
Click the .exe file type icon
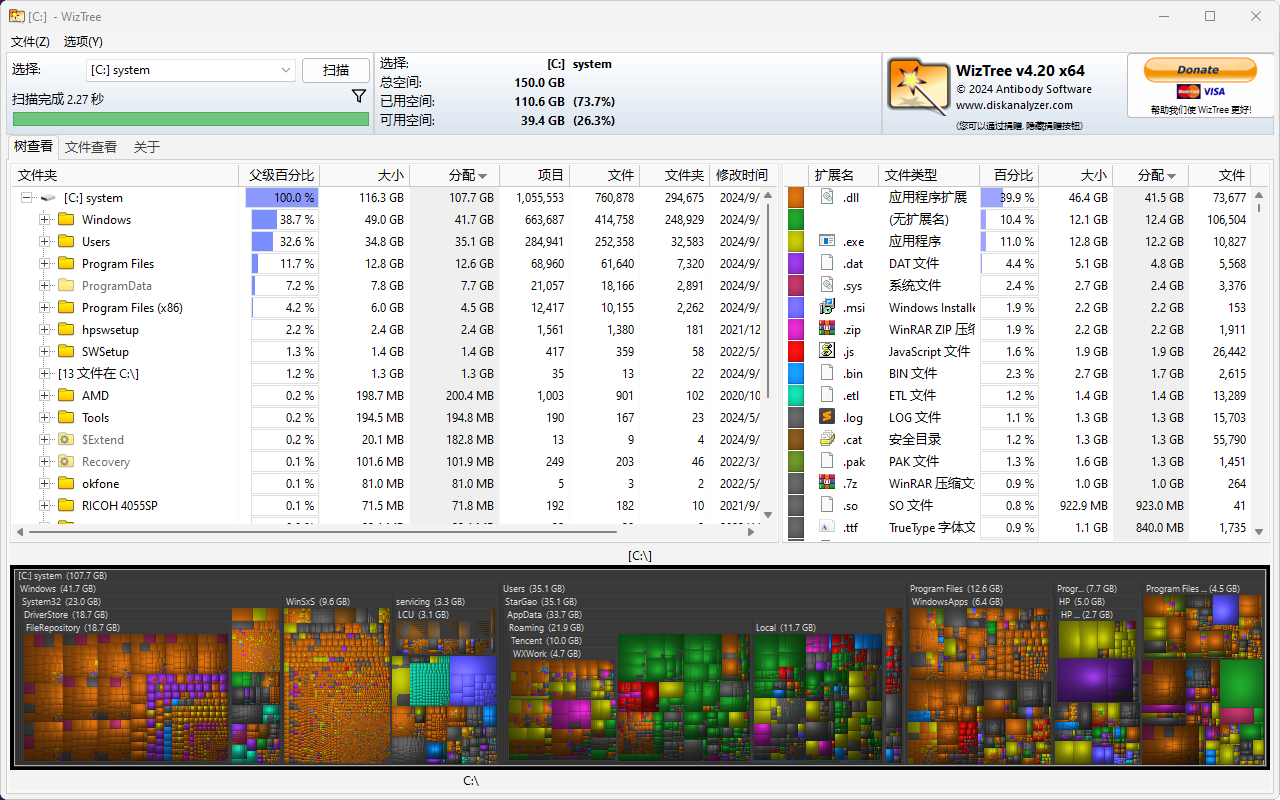(x=827, y=242)
